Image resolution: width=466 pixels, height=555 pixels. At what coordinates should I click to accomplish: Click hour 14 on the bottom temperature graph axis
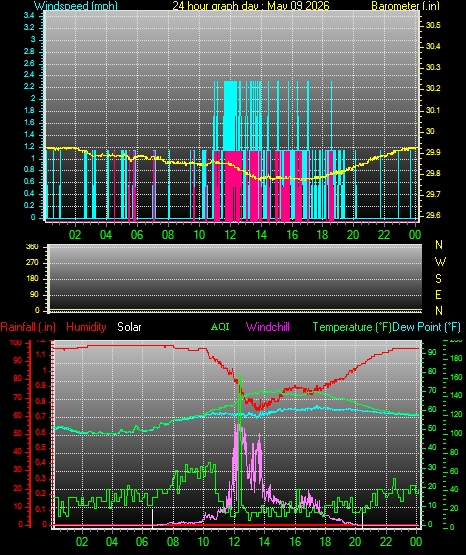pos(264,542)
